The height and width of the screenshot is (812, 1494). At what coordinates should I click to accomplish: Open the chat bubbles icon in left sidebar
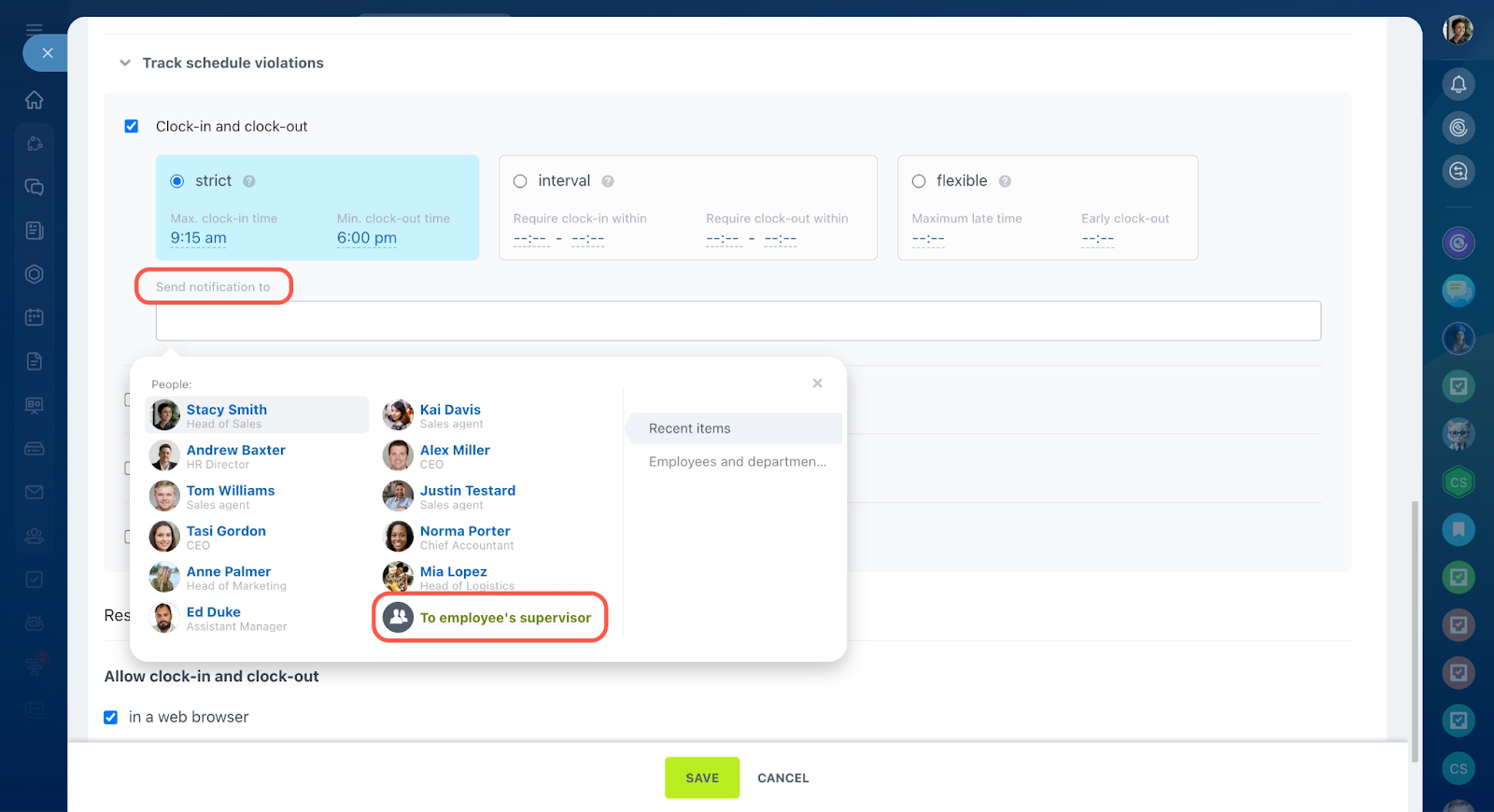click(35, 187)
